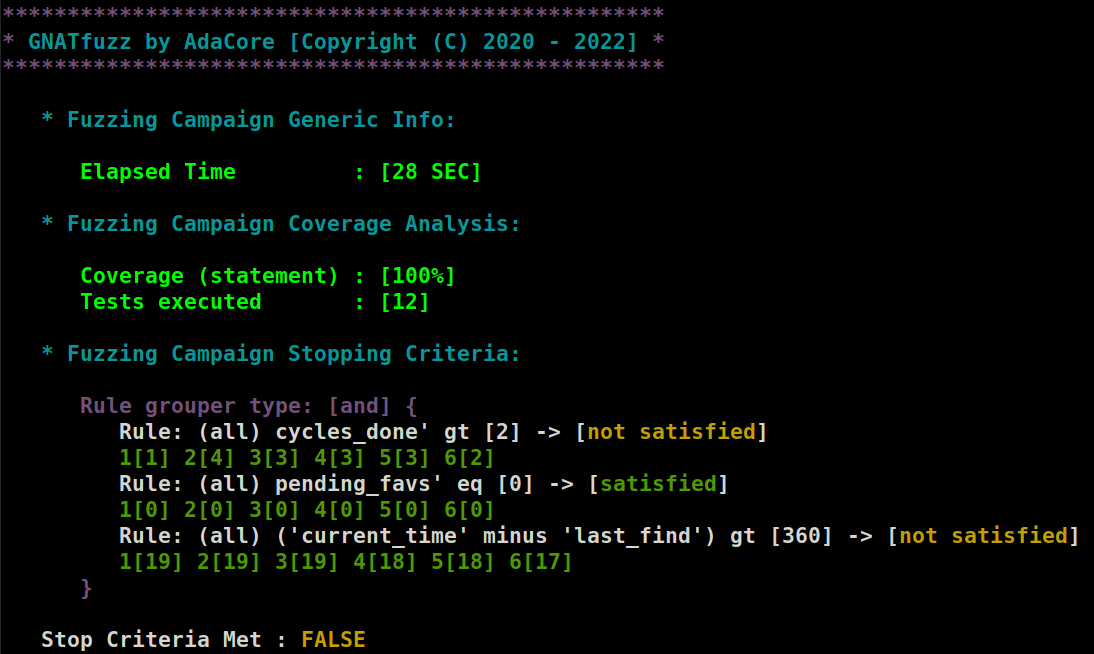1094x654 pixels.
Task: Click the 'Tests executed' label
Action: pyautogui.click(x=171, y=302)
